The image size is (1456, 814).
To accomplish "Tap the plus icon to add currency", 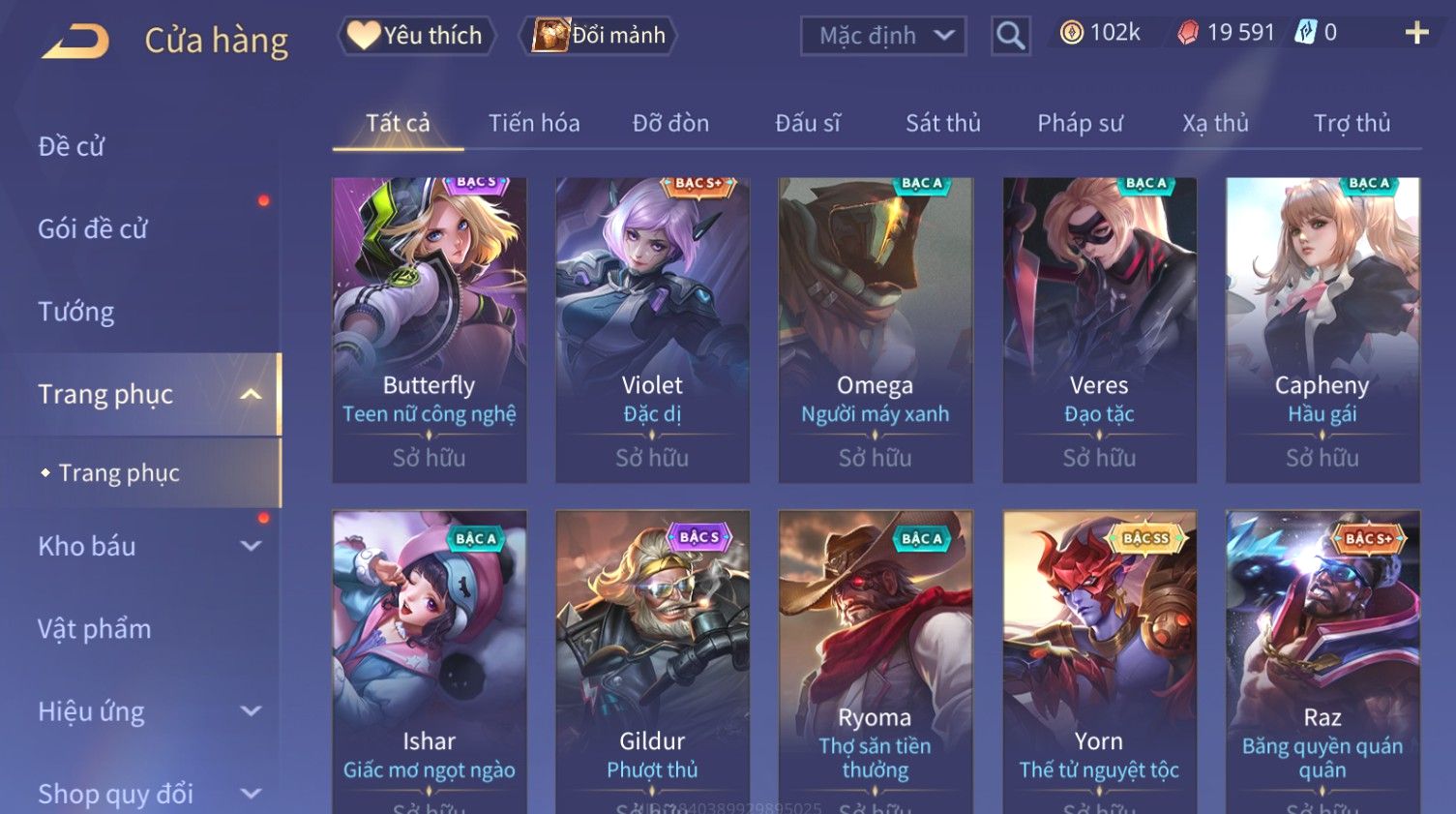I will tap(1416, 33).
